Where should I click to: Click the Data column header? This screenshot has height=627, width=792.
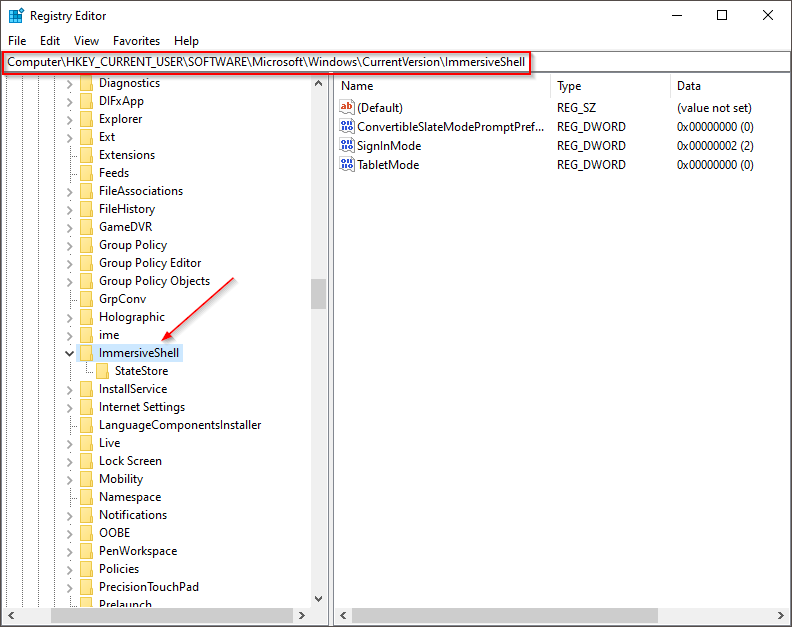coord(730,86)
